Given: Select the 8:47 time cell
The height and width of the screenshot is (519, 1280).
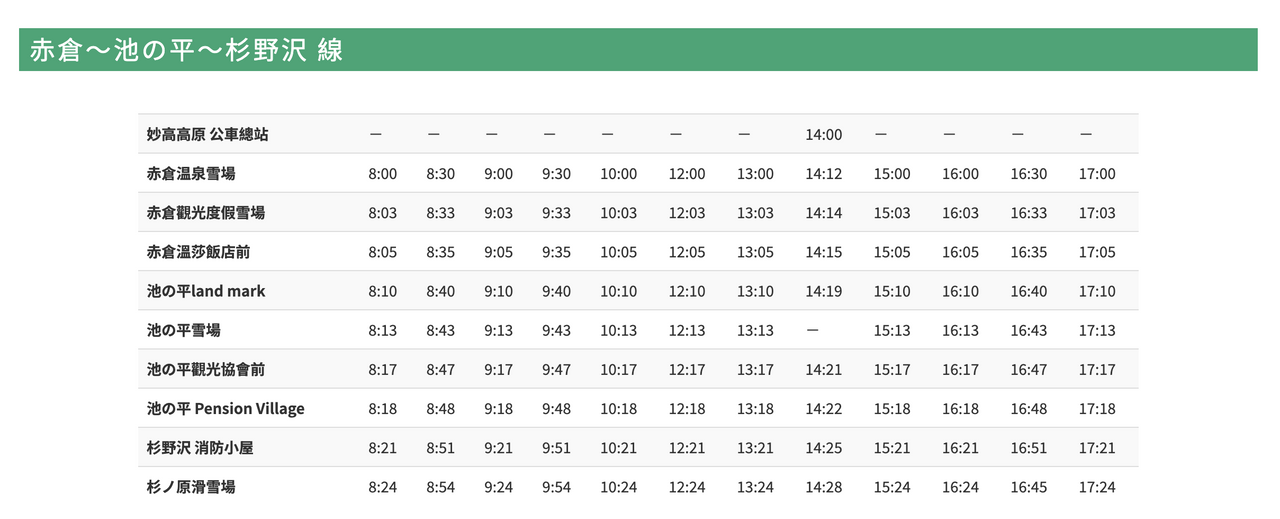Looking at the screenshot, I should [440, 369].
